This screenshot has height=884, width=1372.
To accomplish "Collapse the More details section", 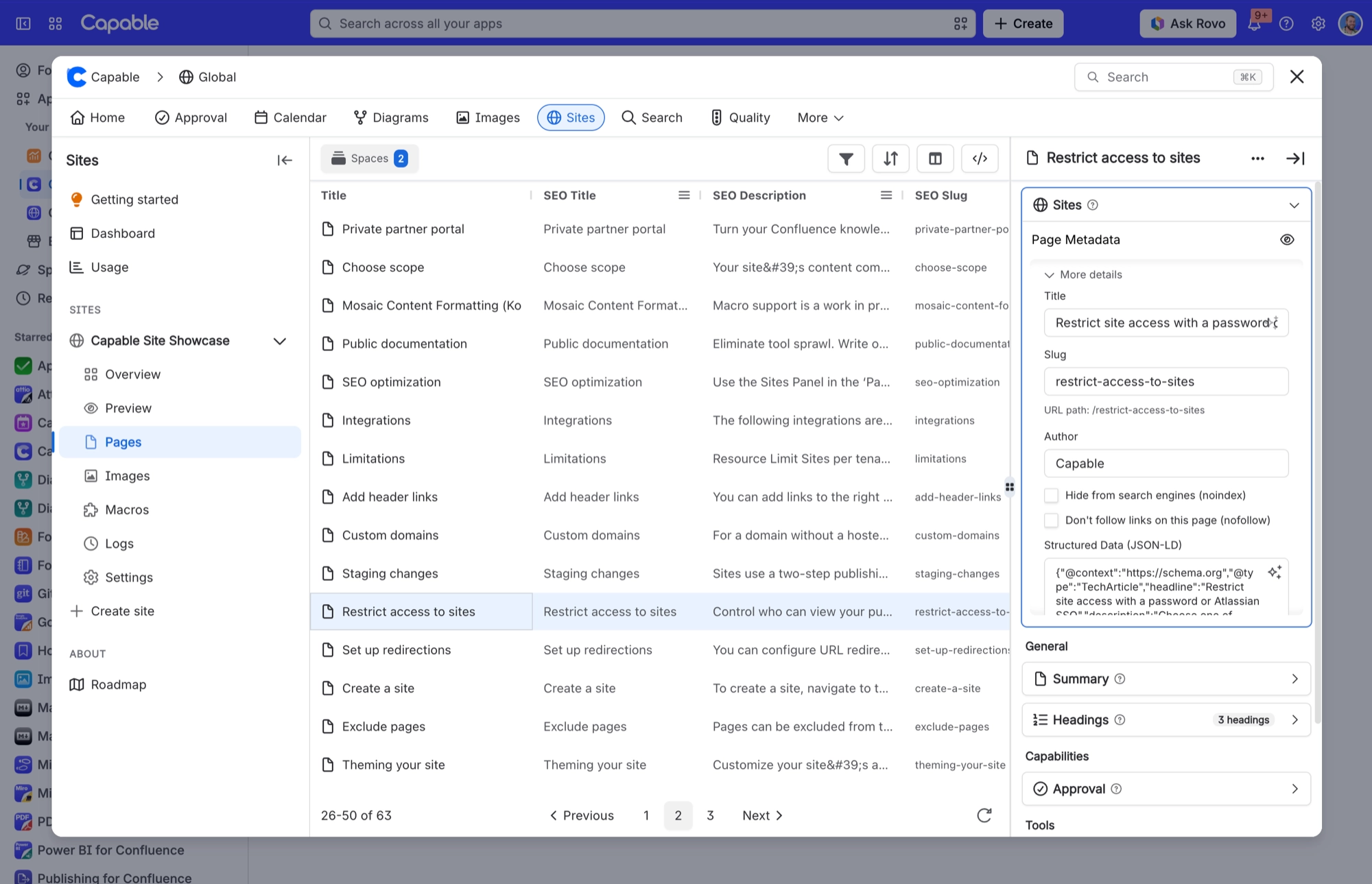I will point(1083,274).
